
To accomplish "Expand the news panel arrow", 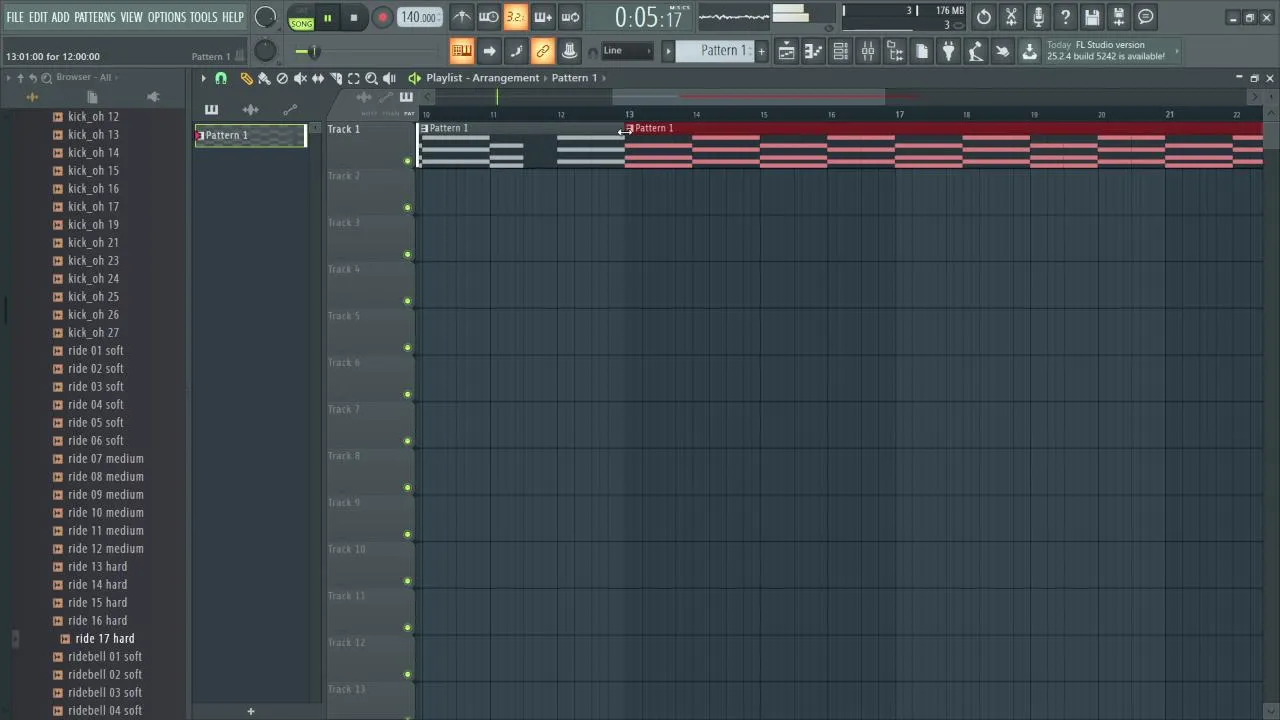I will tap(1177, 51).
